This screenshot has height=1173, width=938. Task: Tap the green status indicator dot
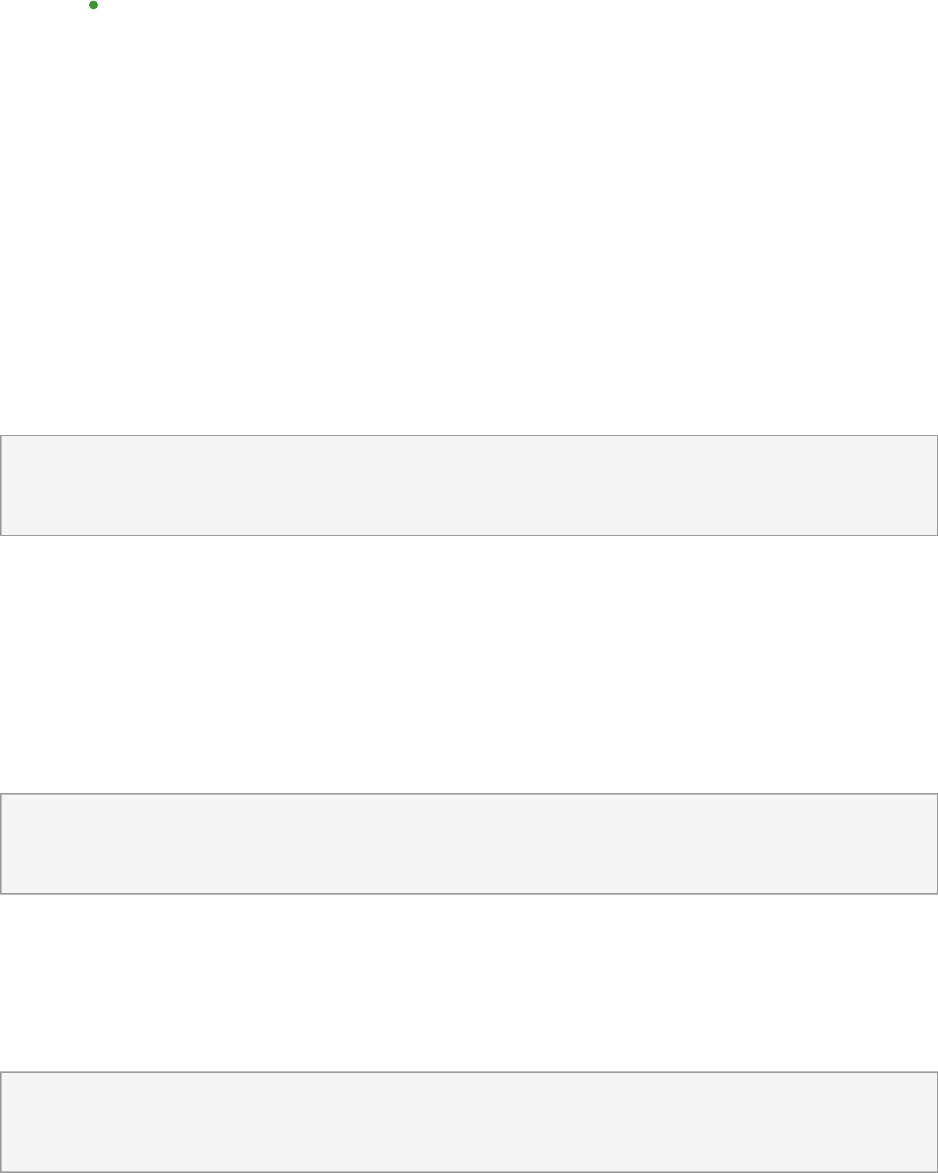tap(94, 5)
